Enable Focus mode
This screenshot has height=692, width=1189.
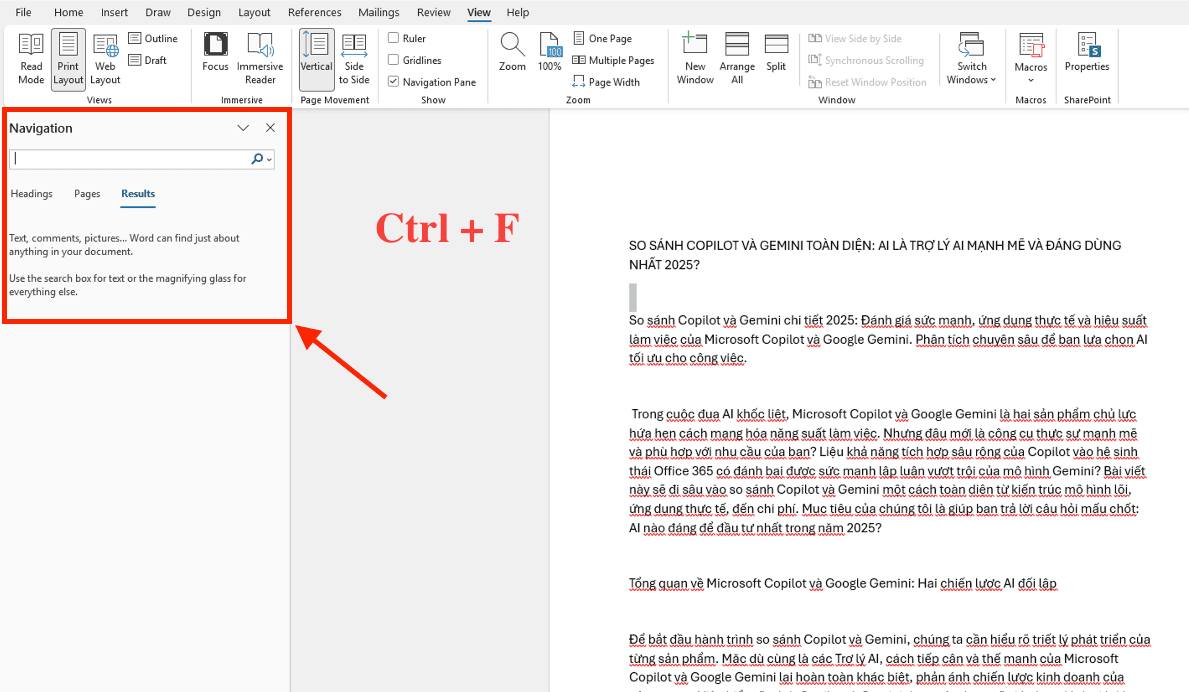coord(215,58)
